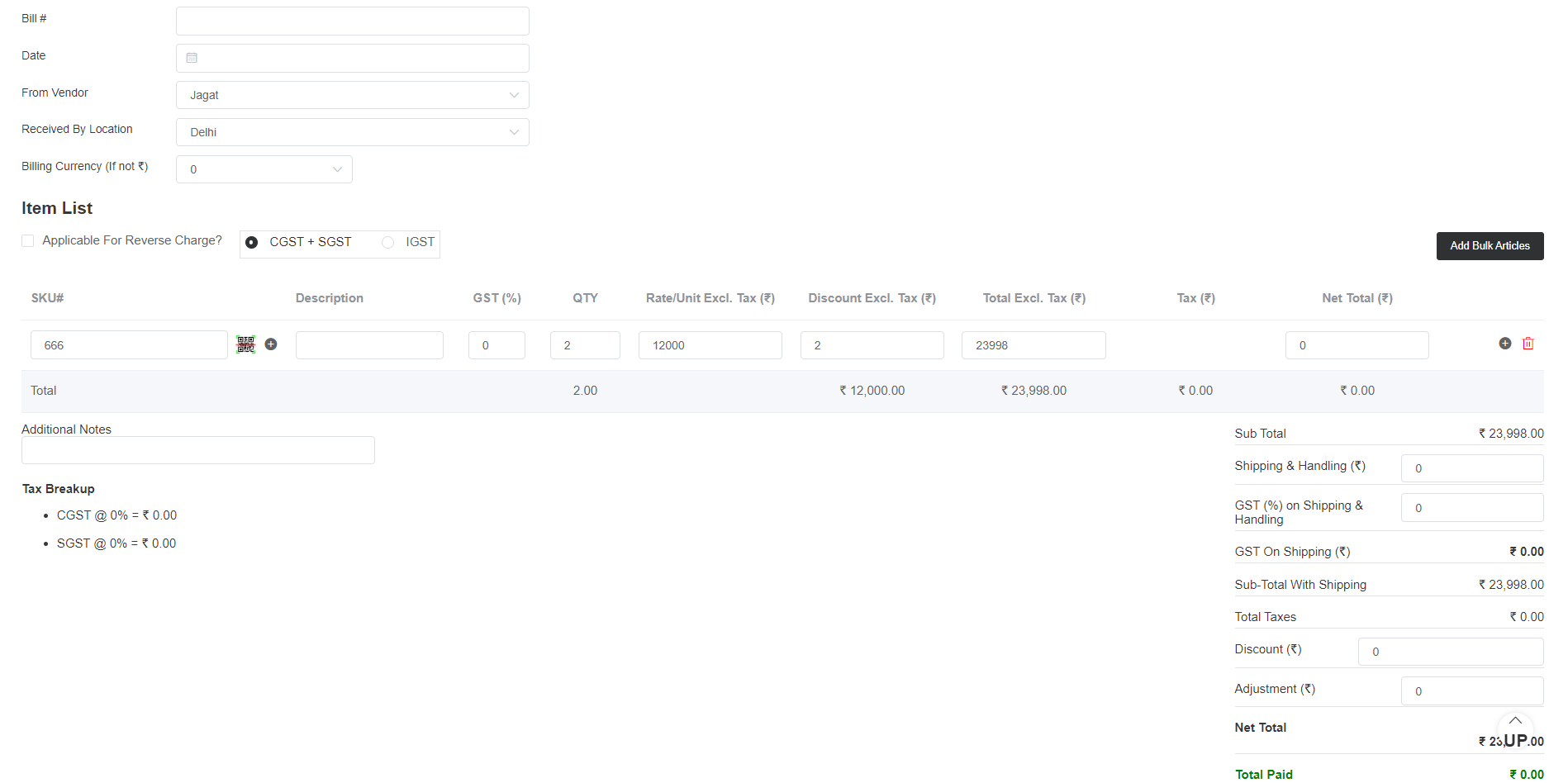Click the barcode scanner icon beside SKU field
The height and width of the screenshot is (783, 1568).
(x=245, y=344)
